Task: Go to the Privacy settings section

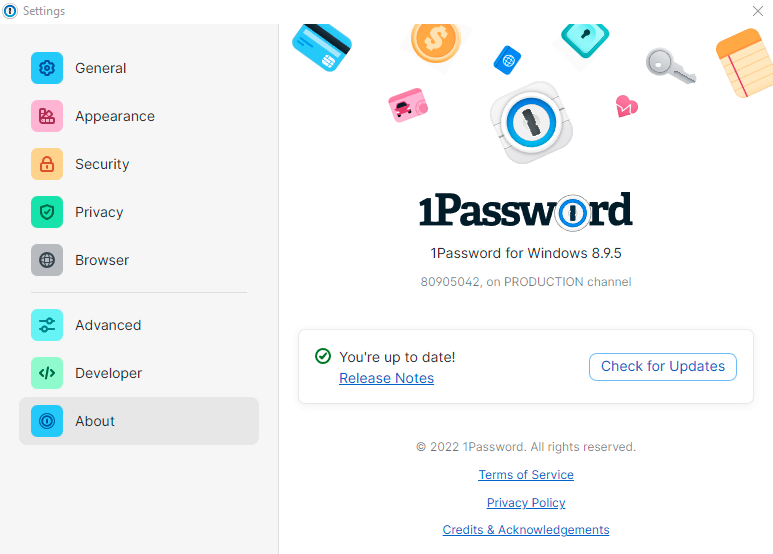Action: tap(99, 212)
